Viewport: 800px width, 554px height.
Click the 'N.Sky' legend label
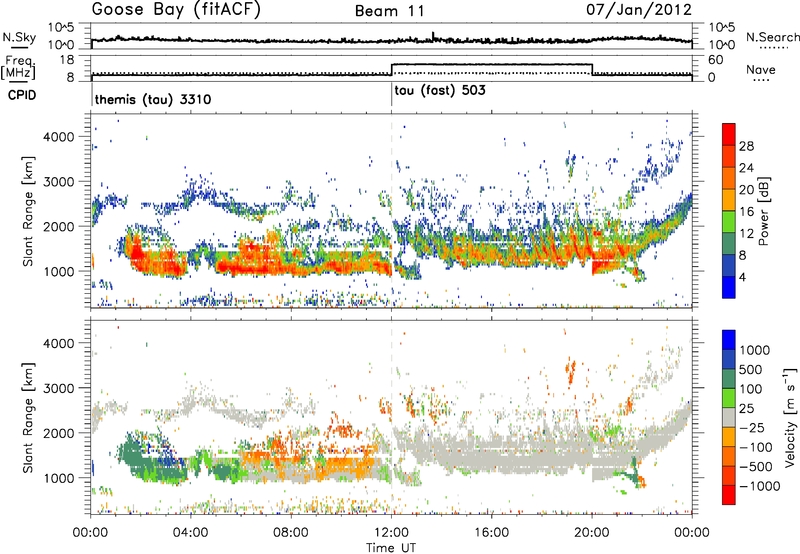(x=19, y=37)
